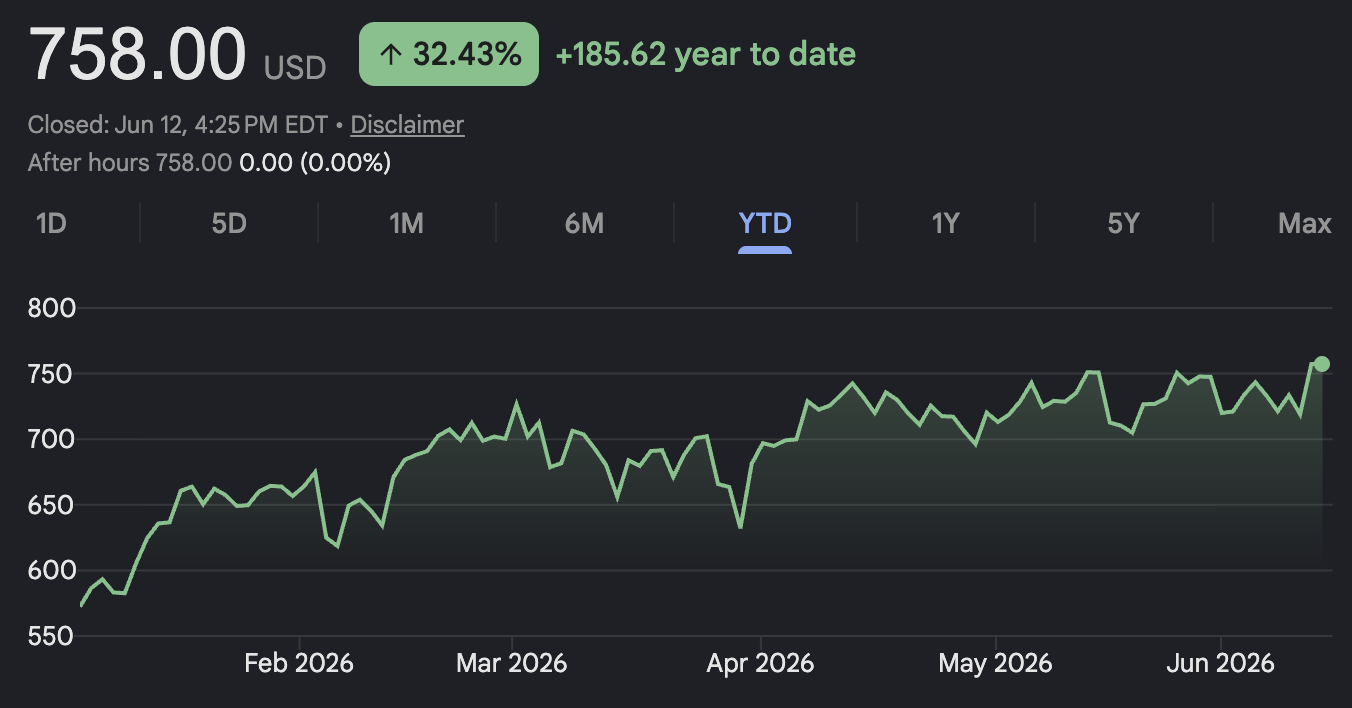
Task: Choose the 5Y time range tab
Action: (x=1123, y=223)
